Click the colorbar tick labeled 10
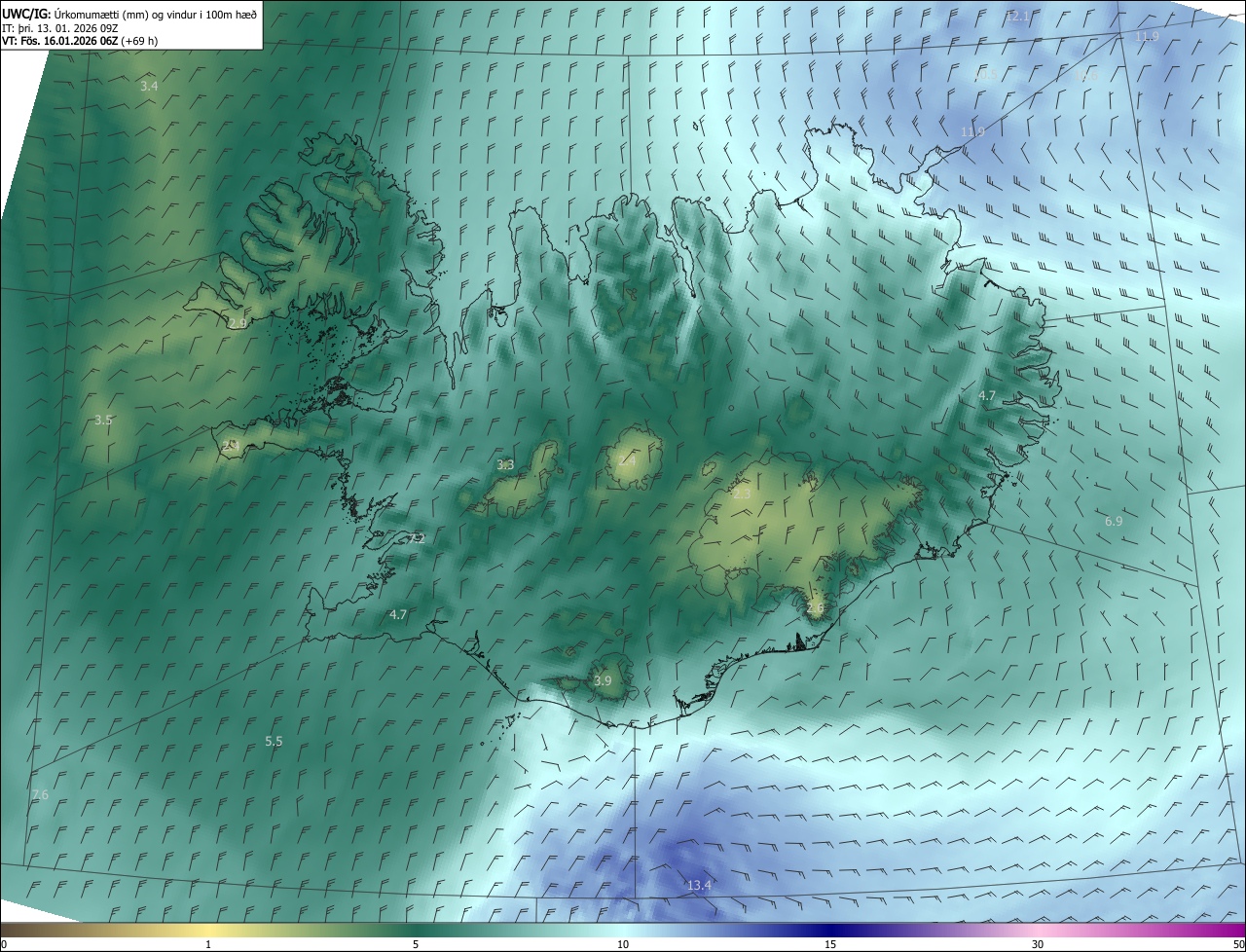This screenshot has height=952, width=1246. [623, 944]
